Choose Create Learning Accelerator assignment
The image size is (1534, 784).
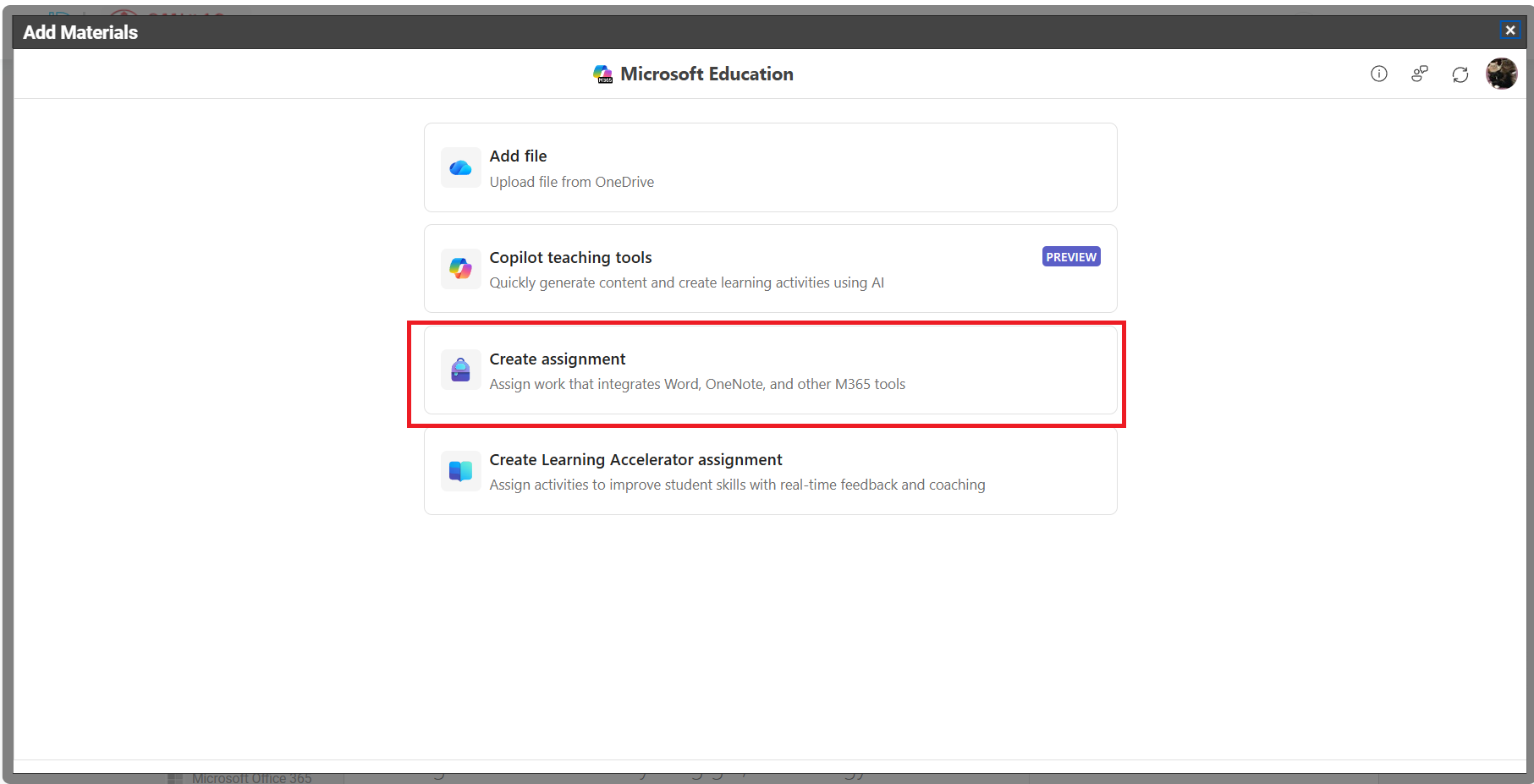pyautogui.click(x=770, y=471)
